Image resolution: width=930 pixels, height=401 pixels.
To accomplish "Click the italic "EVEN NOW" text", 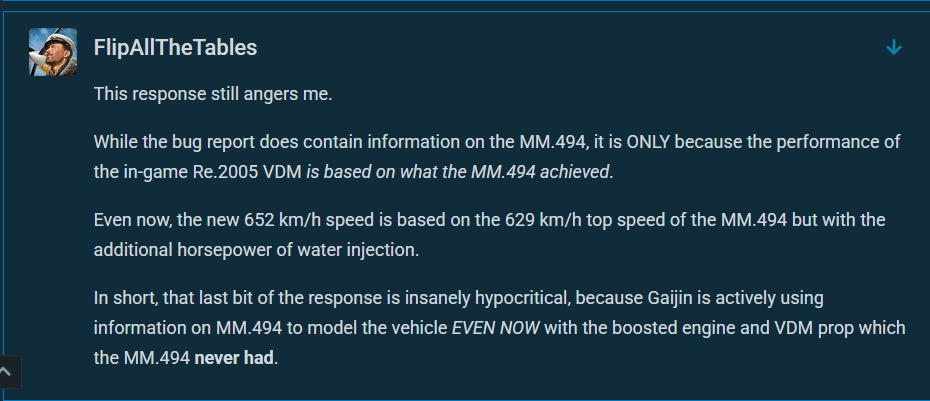I will pos(496,327).
